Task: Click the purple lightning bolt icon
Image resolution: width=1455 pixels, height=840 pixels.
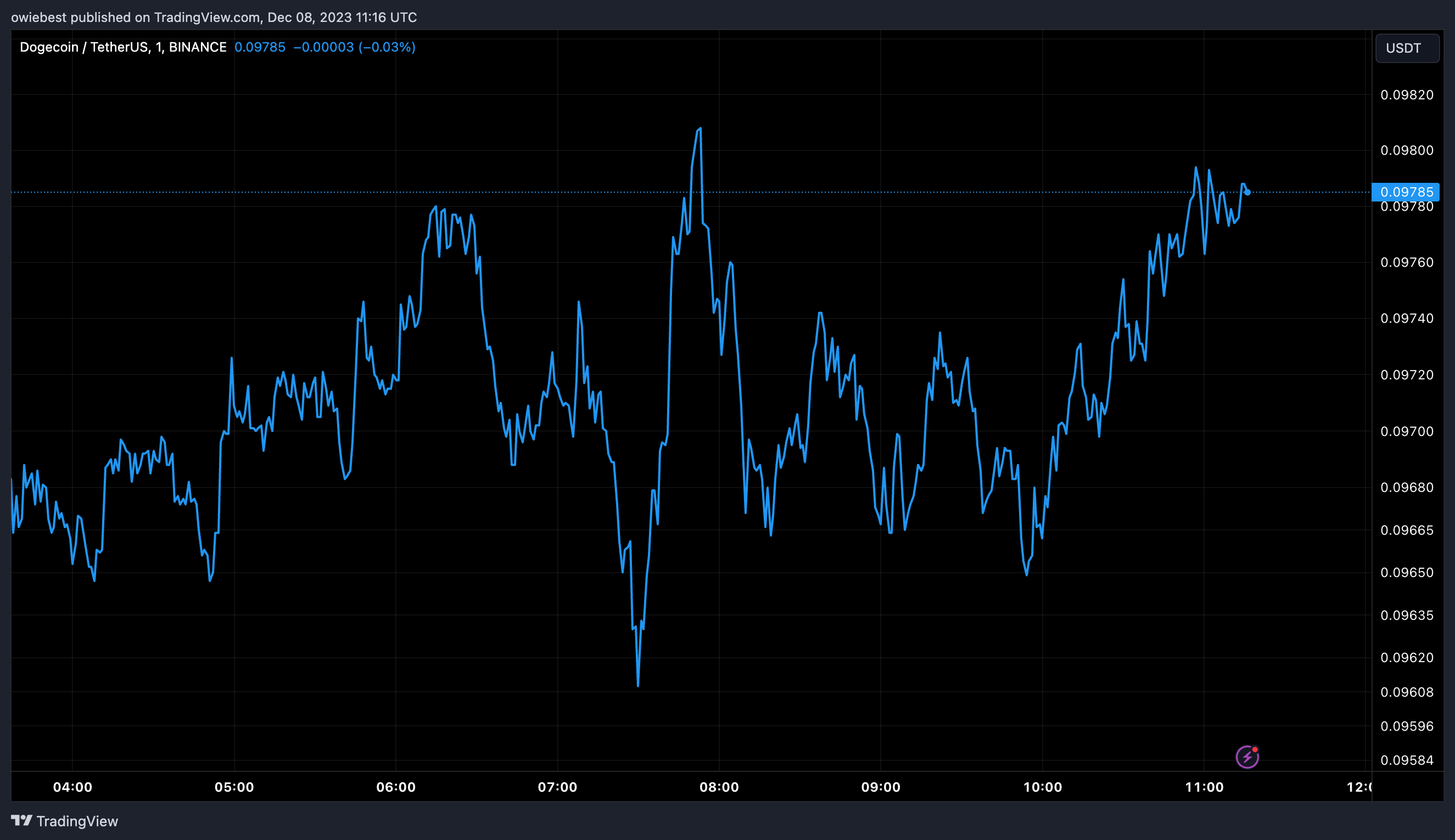Action: (1247, 757)
